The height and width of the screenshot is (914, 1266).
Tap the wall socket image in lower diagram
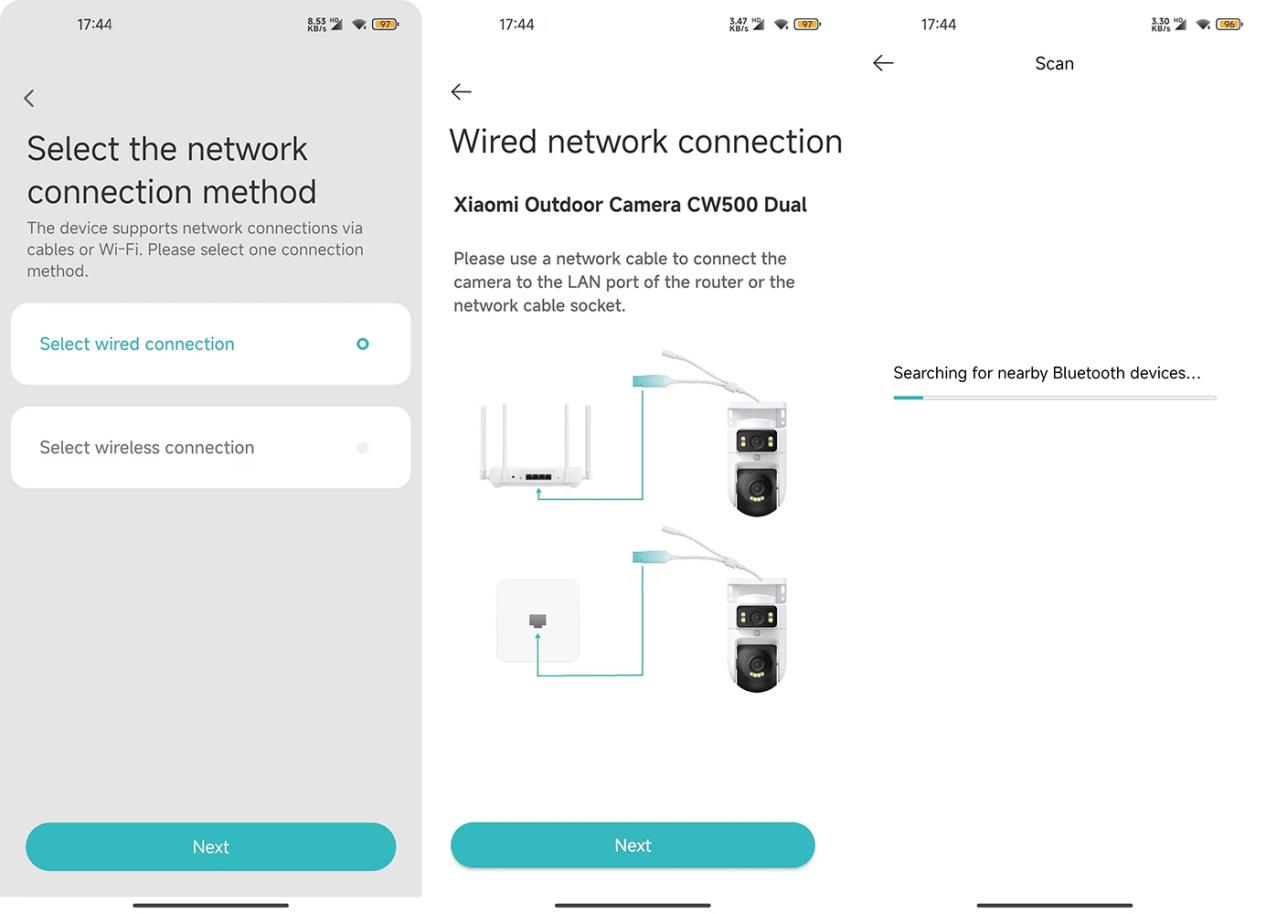[538, 620]
